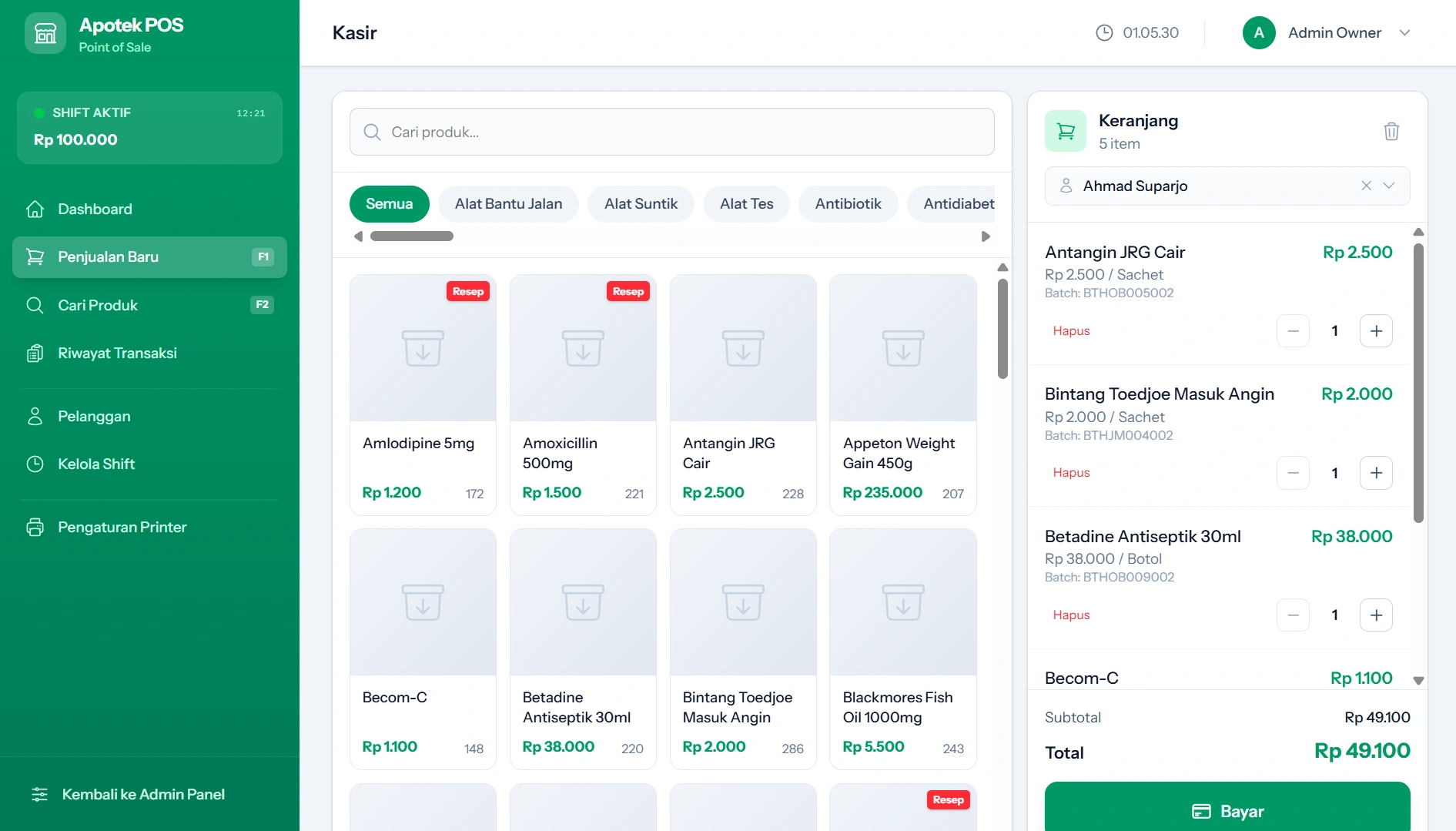Increase Antangin JRG Cair quantity
This screenshot has height=831, width=1456.
click(x=1376, y=330)
